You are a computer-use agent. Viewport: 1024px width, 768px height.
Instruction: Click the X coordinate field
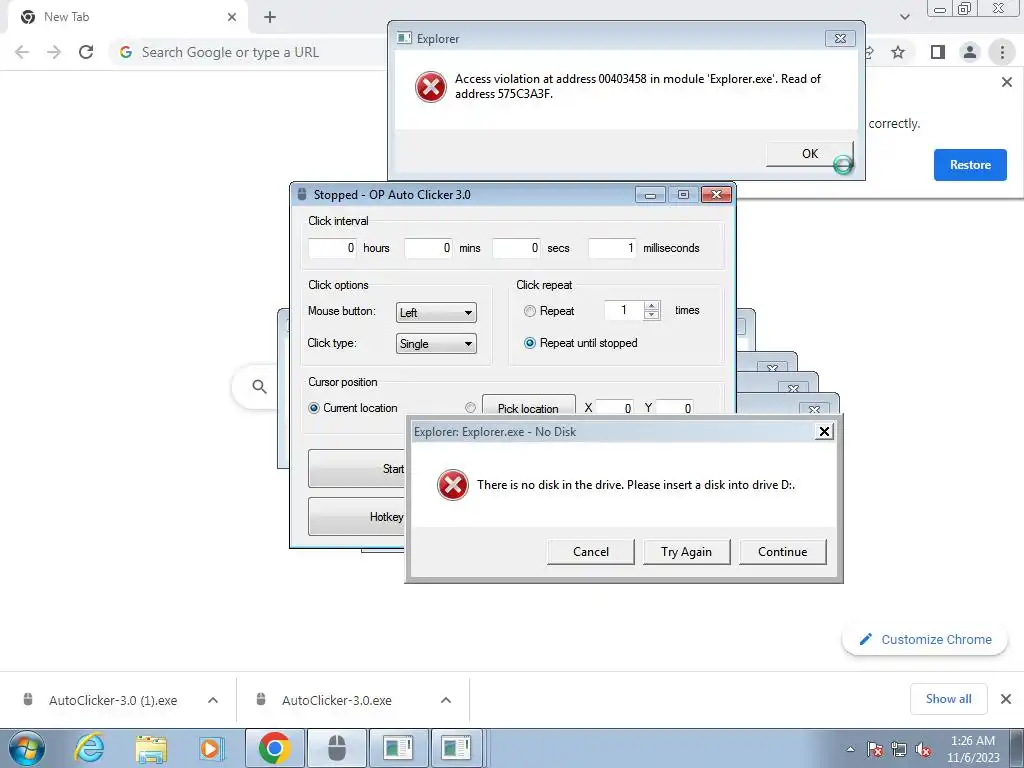pyautogui.click(x=614, y=408)
